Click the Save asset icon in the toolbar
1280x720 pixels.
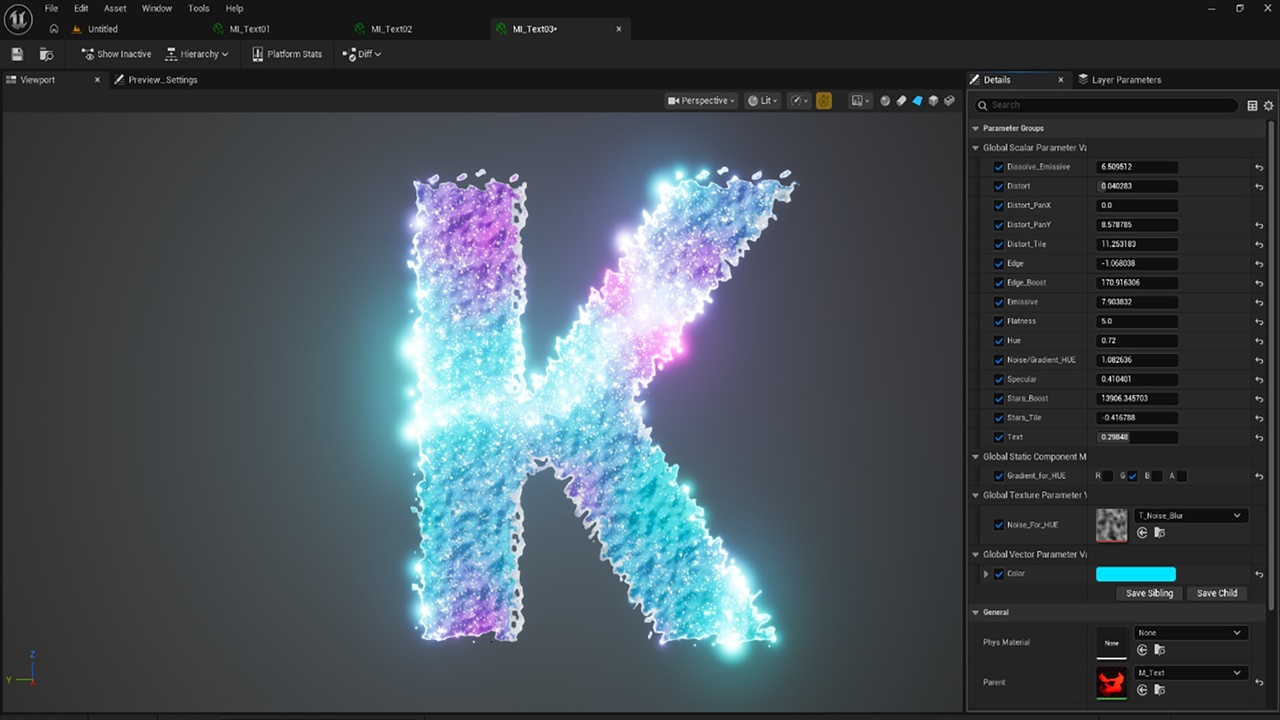(x=17, y=54)
